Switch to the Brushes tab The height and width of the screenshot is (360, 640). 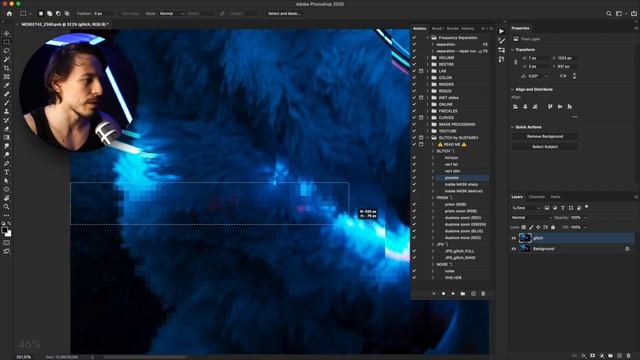pyautogui.click(x=452, y=29)
